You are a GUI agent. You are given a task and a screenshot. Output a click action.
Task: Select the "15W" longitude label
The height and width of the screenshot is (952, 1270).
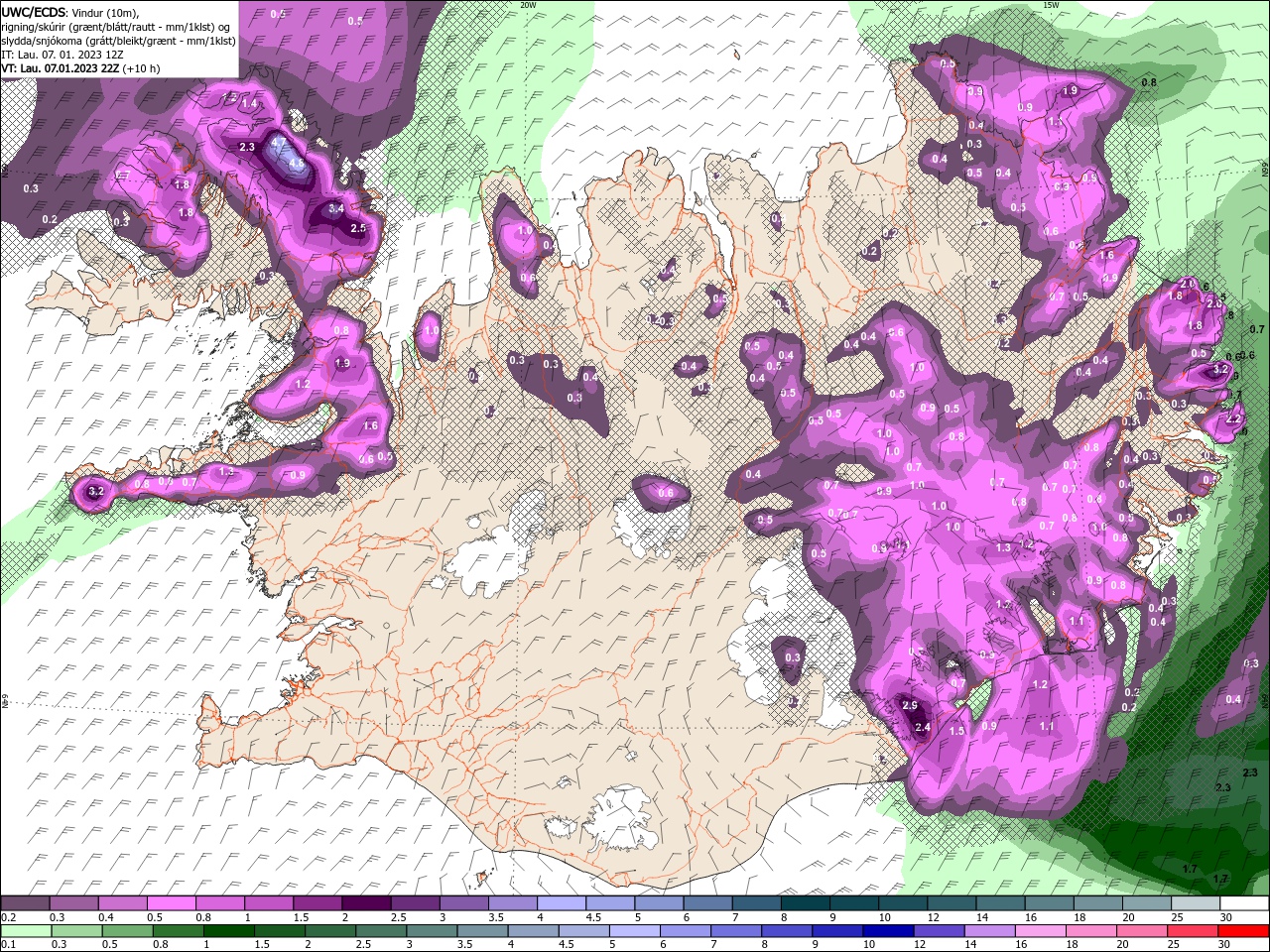tap(1050, 5)
